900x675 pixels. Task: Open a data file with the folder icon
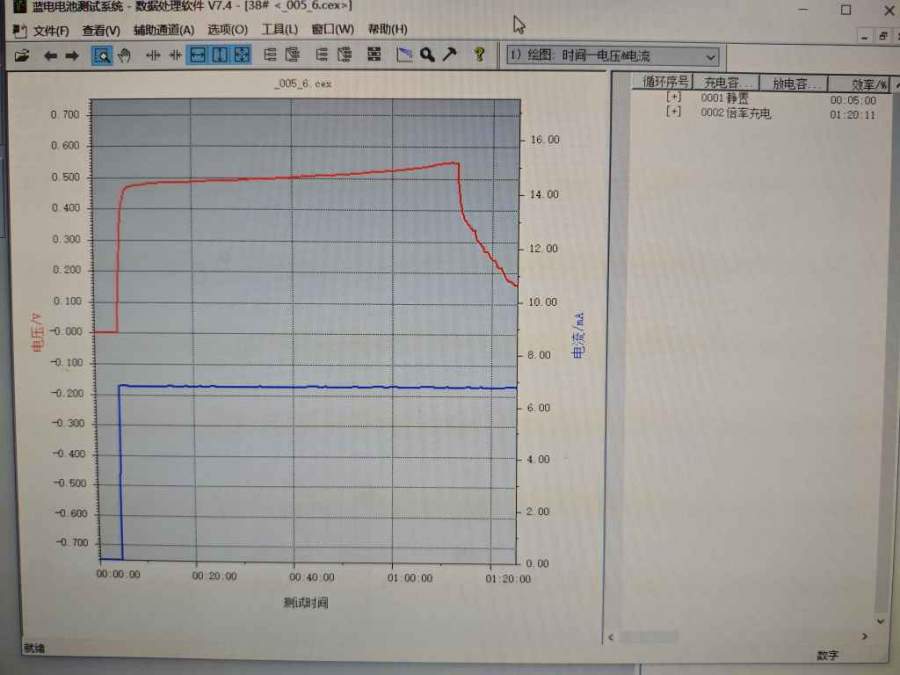coord(22,56)
